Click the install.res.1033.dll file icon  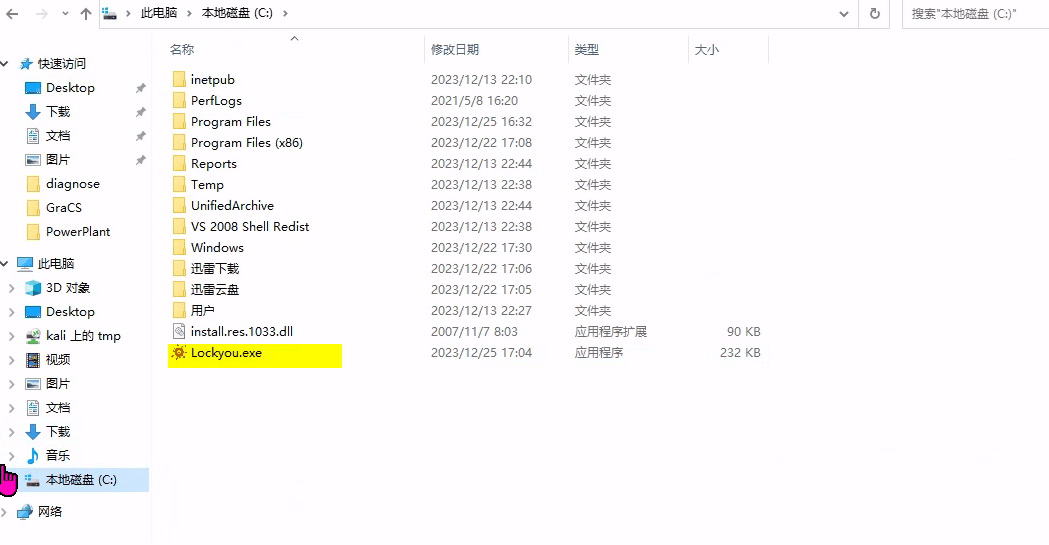[x=179, y=332]
